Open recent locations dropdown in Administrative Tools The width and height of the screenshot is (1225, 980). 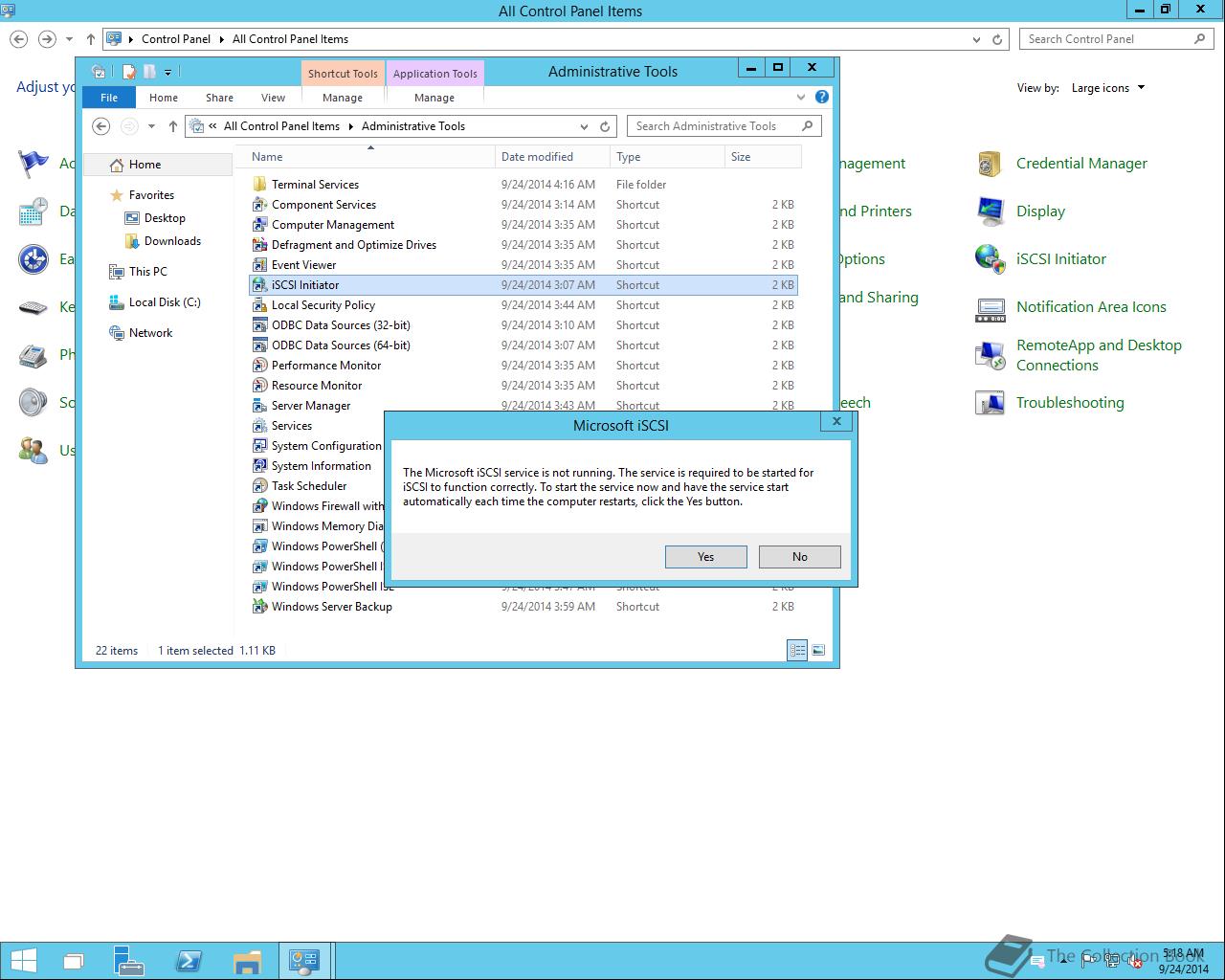click(x=151, y=126)
